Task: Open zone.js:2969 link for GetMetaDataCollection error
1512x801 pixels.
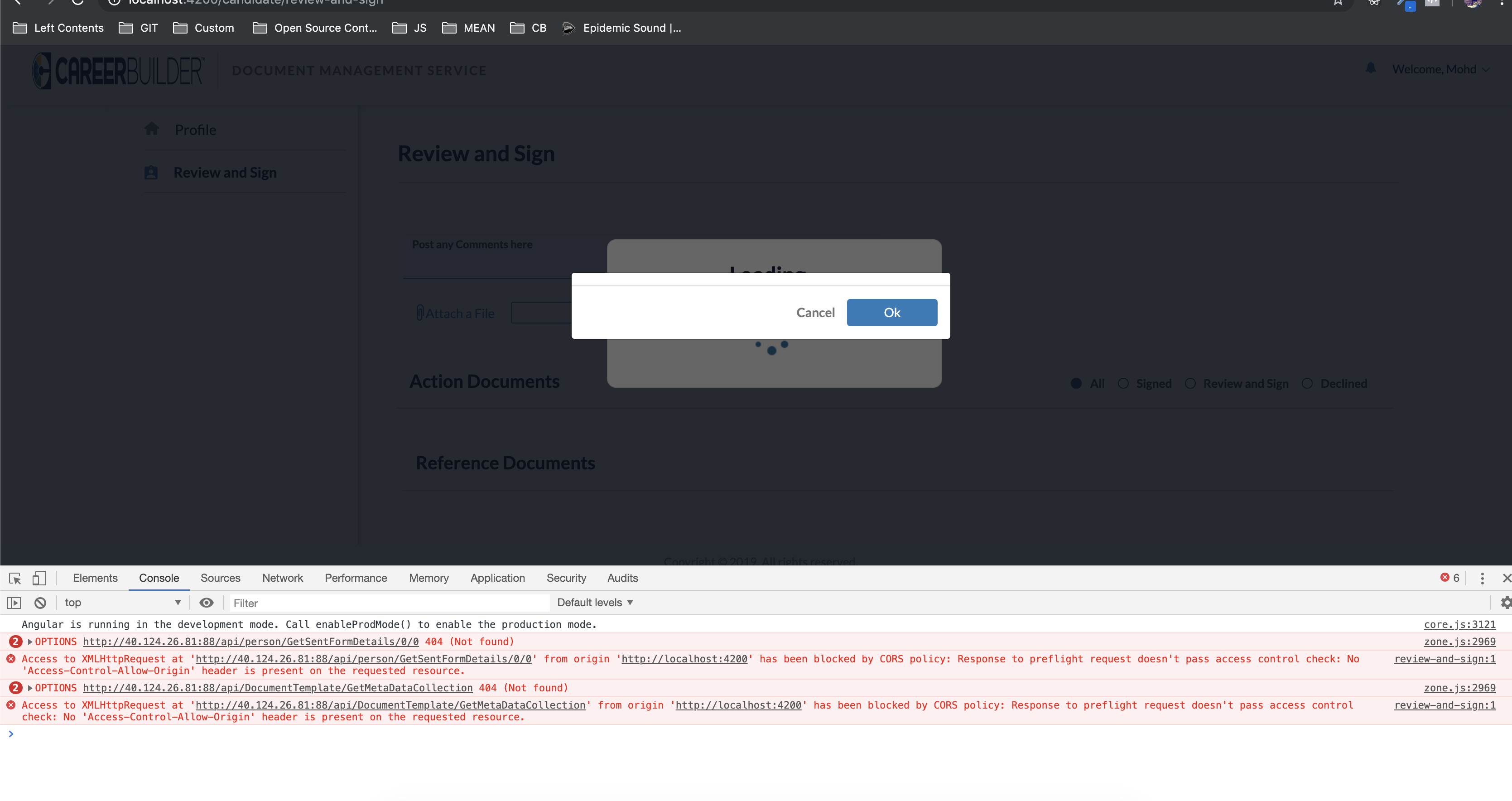Action: coord(1459,688)
